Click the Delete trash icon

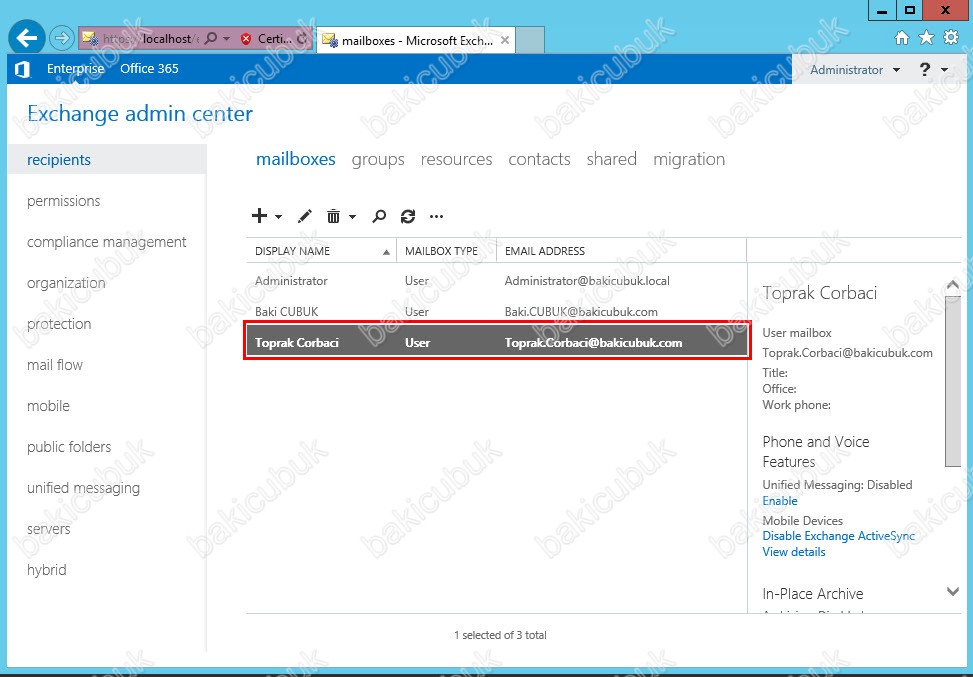point(333,216)
